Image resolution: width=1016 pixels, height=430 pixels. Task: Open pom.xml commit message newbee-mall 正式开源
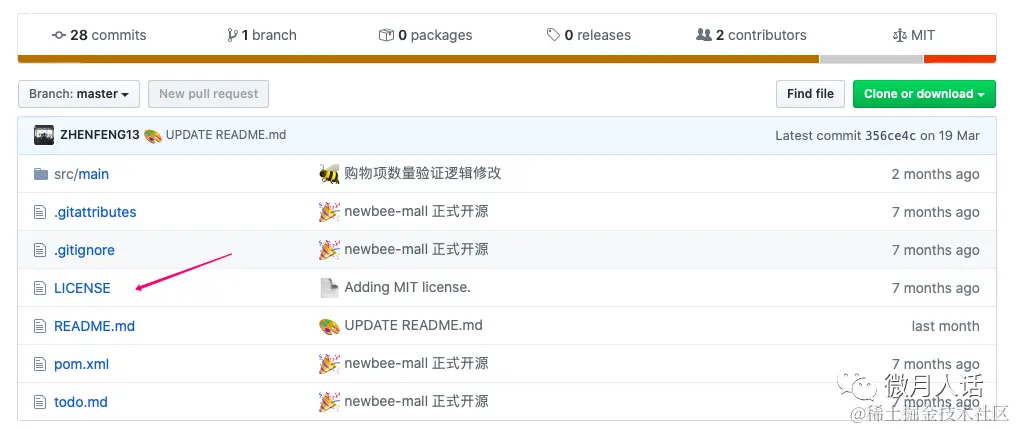(417, 363)
